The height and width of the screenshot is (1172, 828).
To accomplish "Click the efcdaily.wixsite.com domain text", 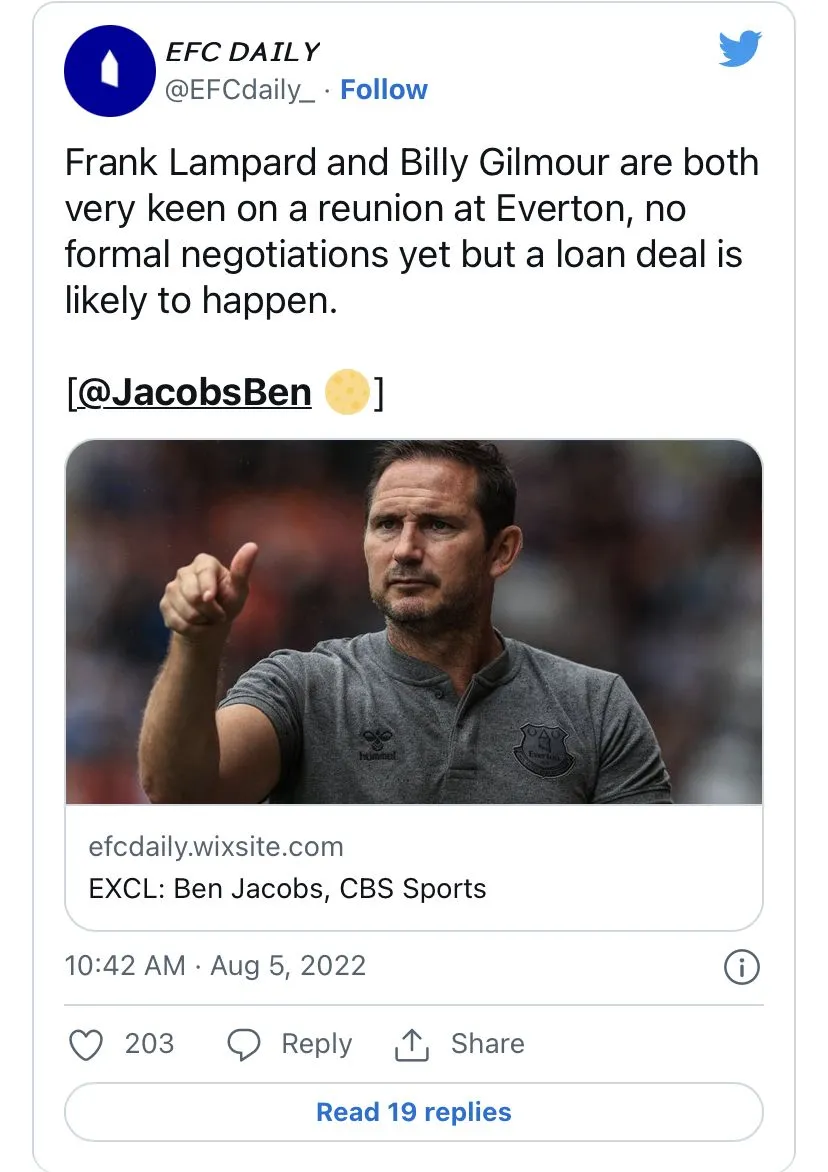I will coord(216,847).
